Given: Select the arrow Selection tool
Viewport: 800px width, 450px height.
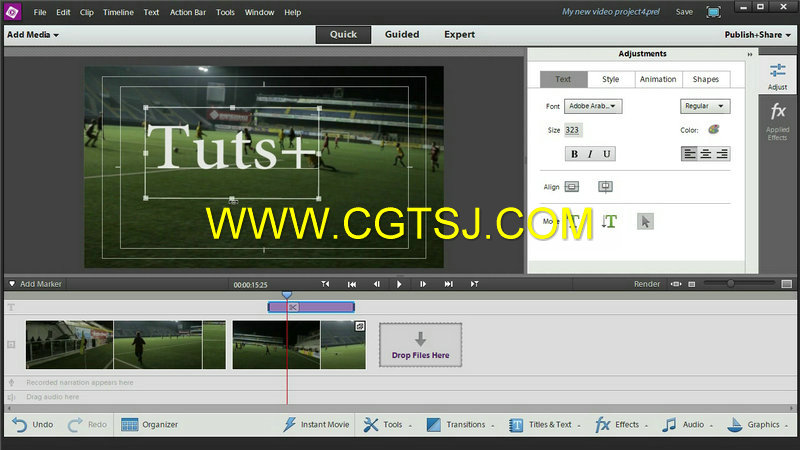Looking at the screenshot, I should click(x=645, y=221).
